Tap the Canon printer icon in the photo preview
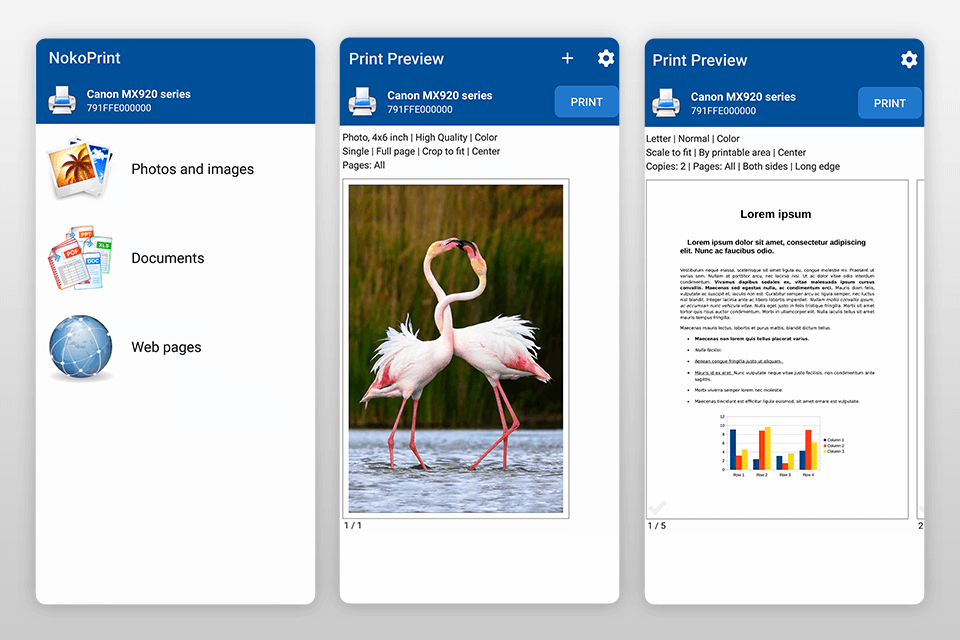 [x=363, y=100]
